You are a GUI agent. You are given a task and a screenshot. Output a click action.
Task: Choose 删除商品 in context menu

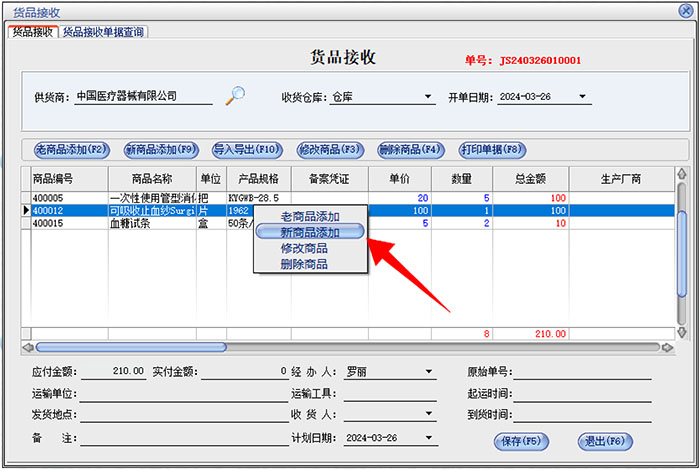tap(304, 264)
